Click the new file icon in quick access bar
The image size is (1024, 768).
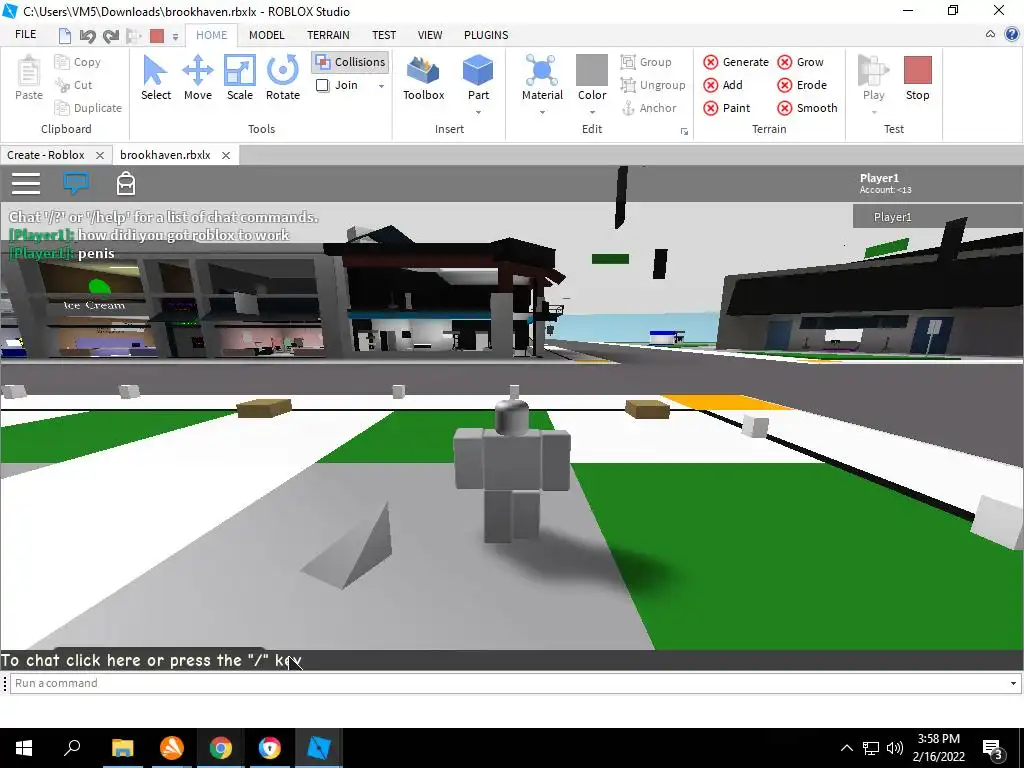pyautogui.click(x=65, y=36)
